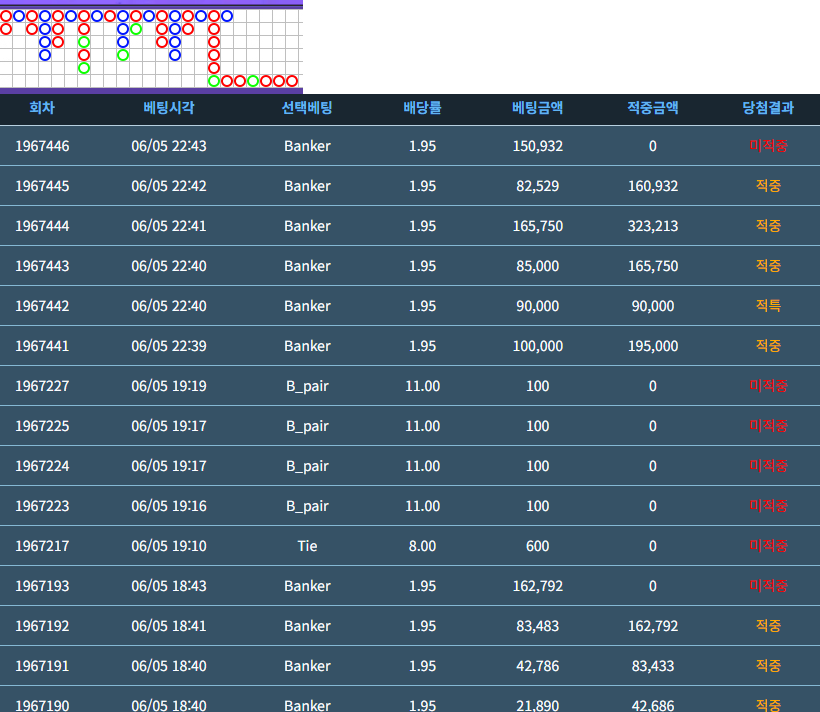Image resolution: width=820 pixels, height=712 pixels.
Task: Select round number 1967224
Action: (x=42, y=466)
